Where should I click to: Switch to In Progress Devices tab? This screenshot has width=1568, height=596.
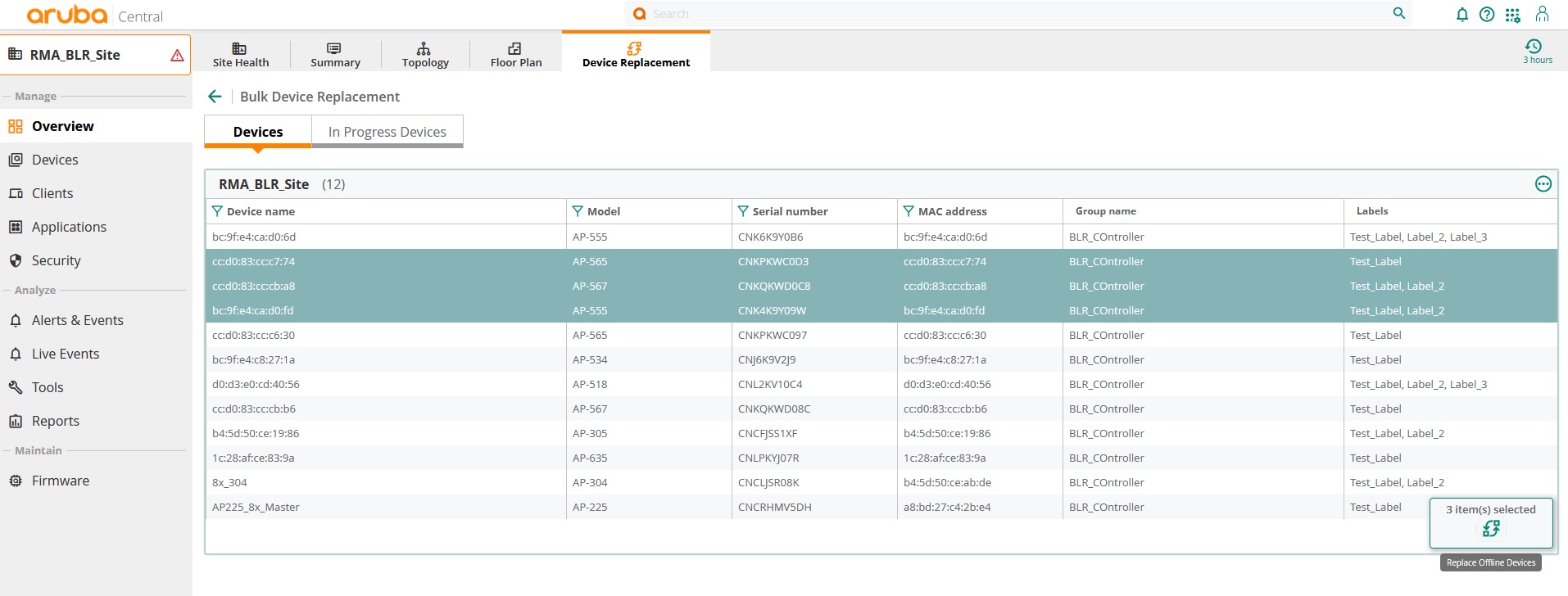tap(387, 132)
